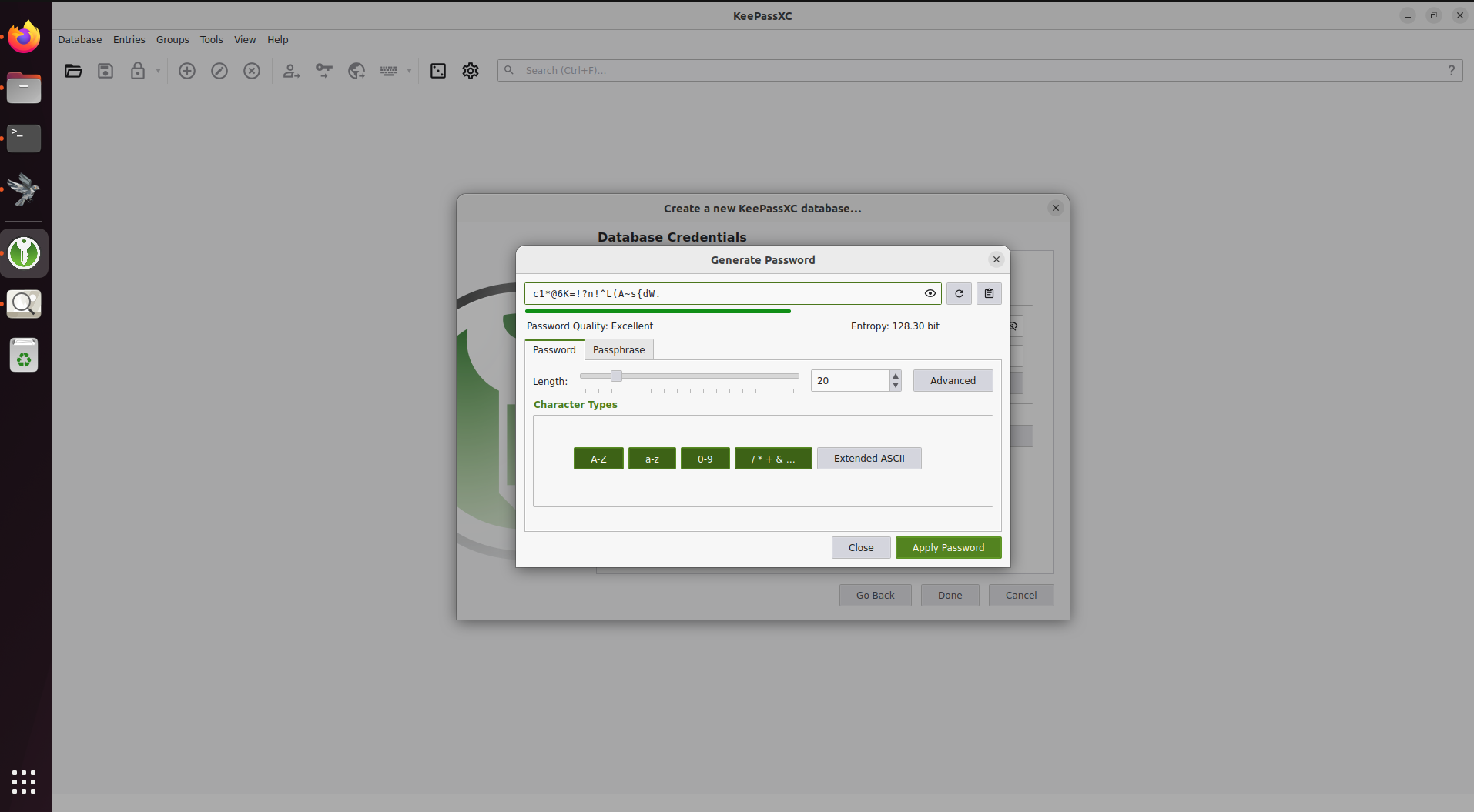Adjust the password Length slider handle

pos(616,376)
